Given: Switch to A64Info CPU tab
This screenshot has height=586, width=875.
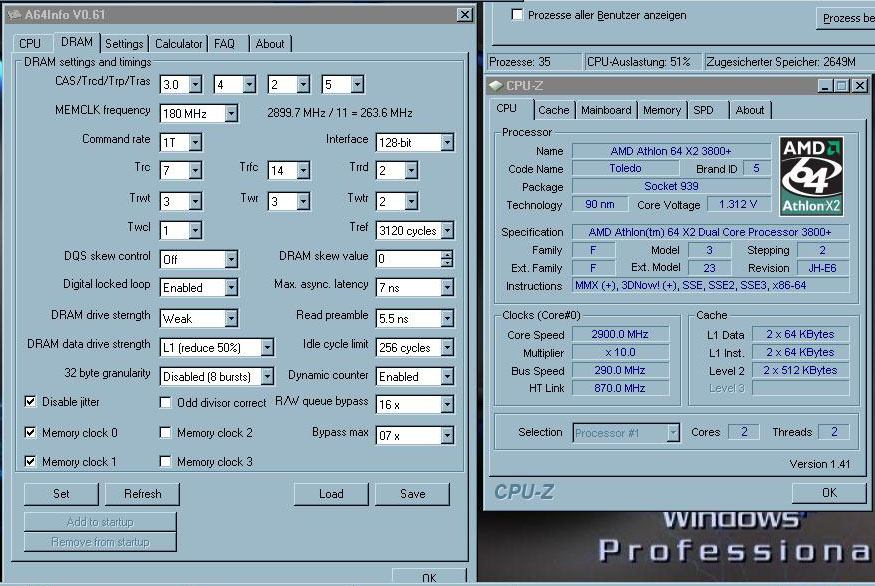Looking at the screenshot, I should pyautogui.click(x=30, y=44).
